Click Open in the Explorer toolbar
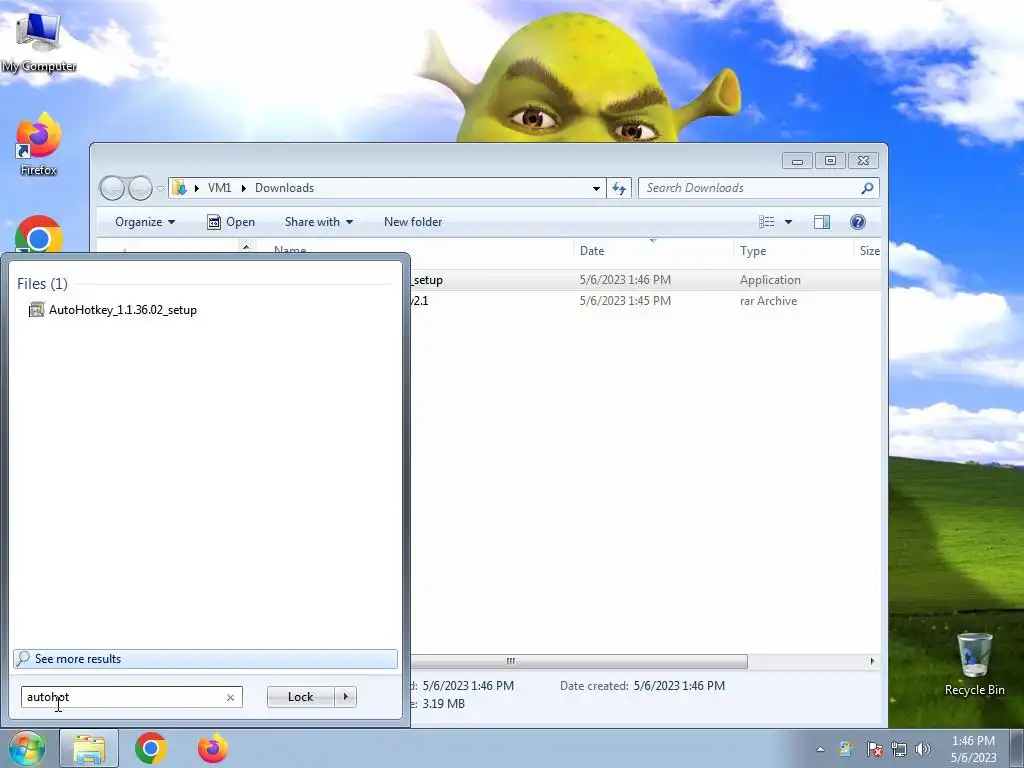This screenshot has width=1024, height=768. click(231, 222)
